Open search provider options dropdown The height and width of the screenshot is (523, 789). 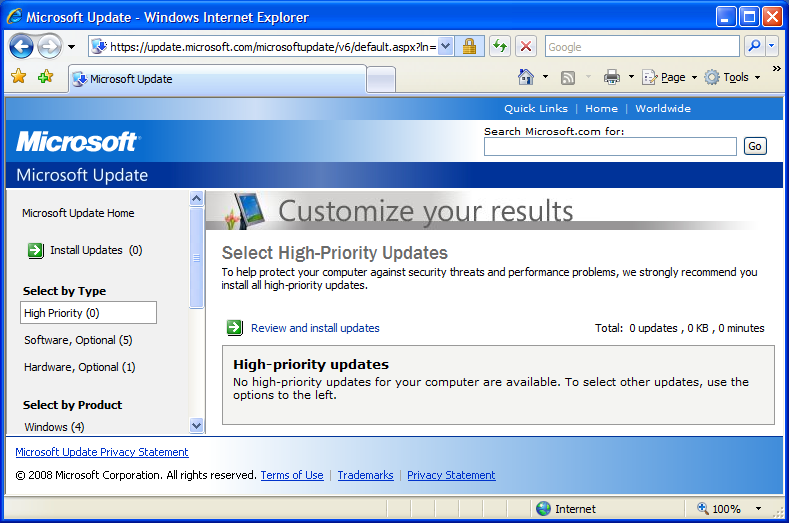click(772, 46)
